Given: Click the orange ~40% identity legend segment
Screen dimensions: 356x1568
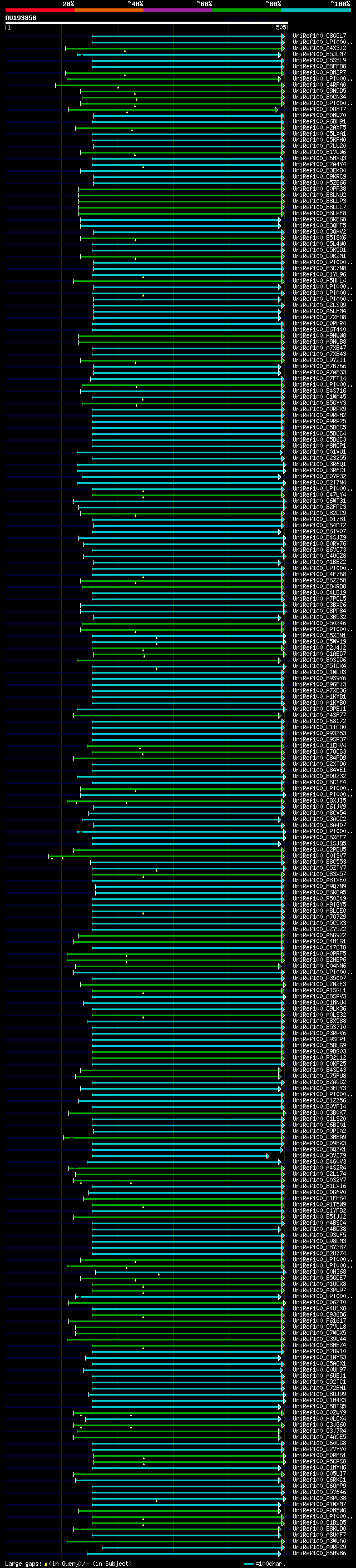Looking at the screenshot, I should coord(109,10).
